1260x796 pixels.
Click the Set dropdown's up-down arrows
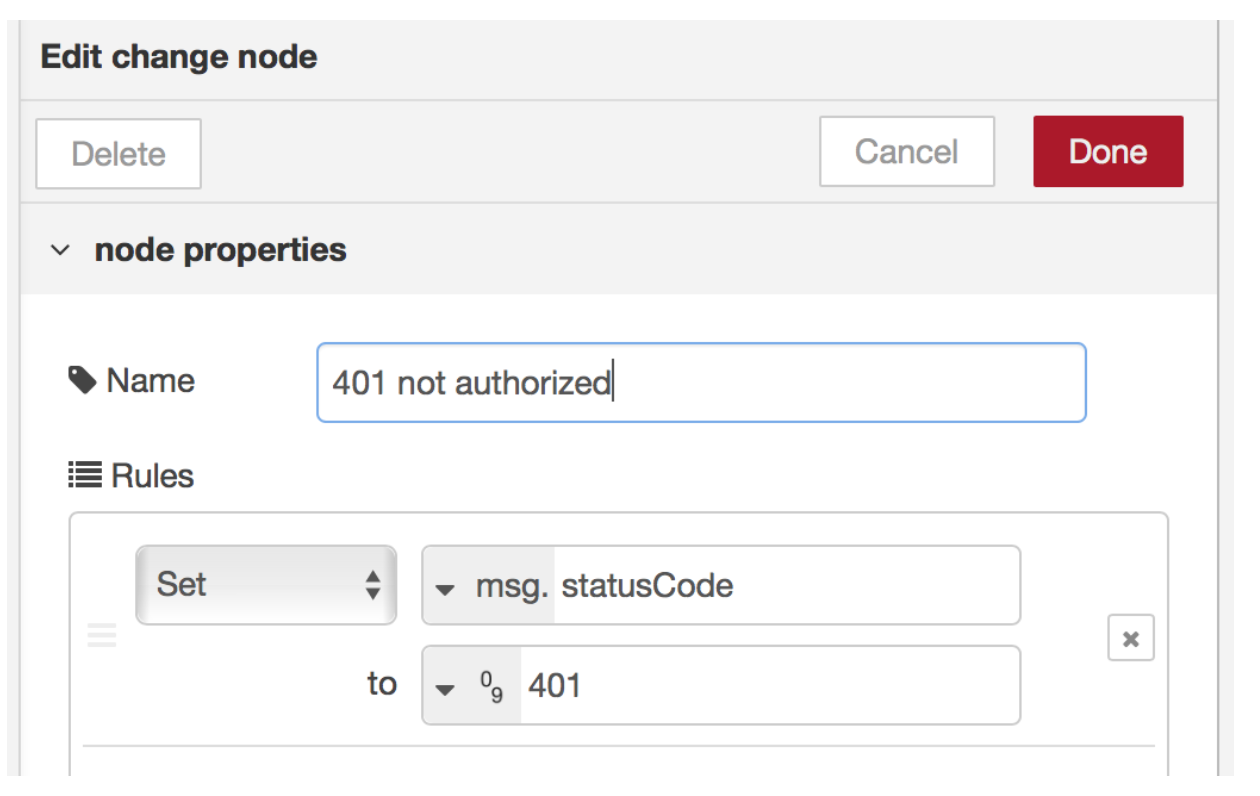pos(372,585)
